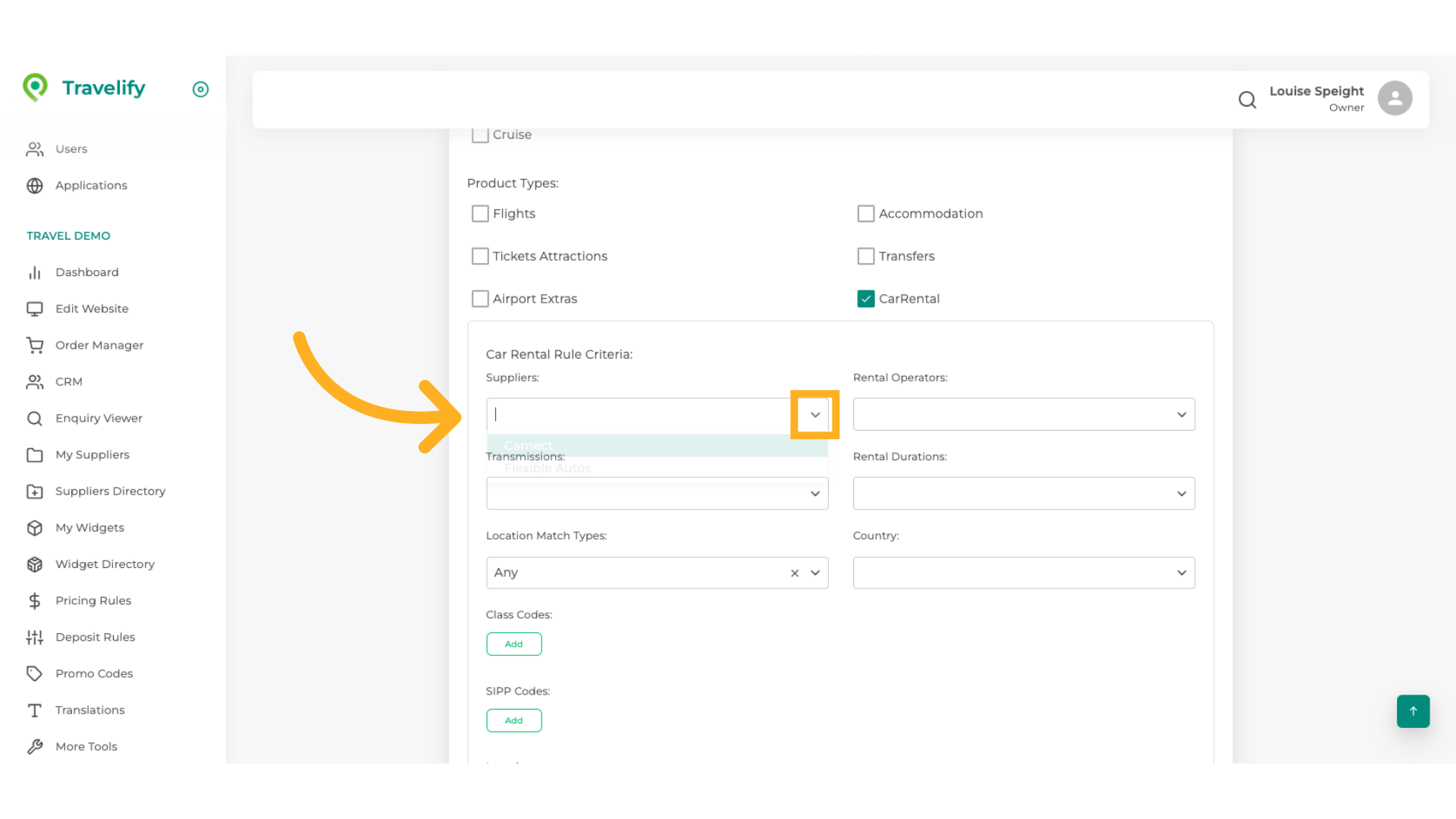The image size is (1456, 819).
Task: Click the Louise Speight profile avatar icon
Action: click(x=1395, y=98)
